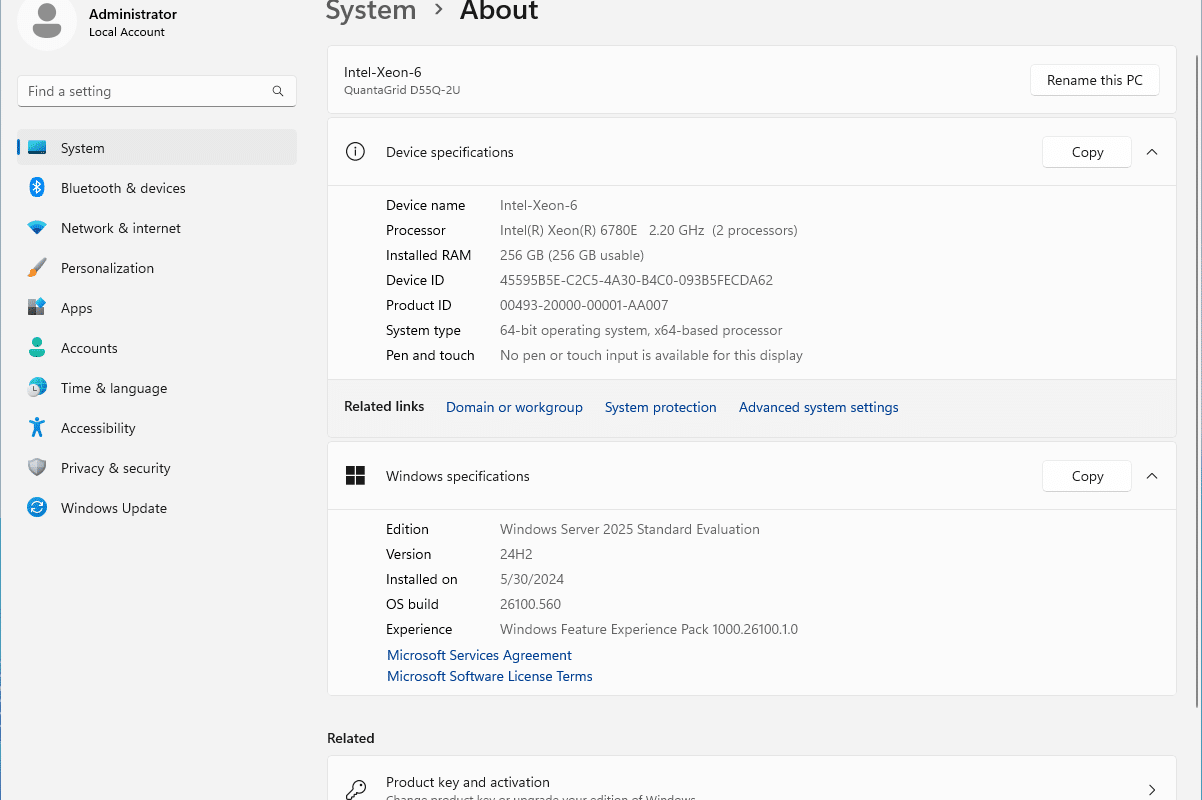Copy the Device specifications
1202x800 pixels.
pos(1087,152)
